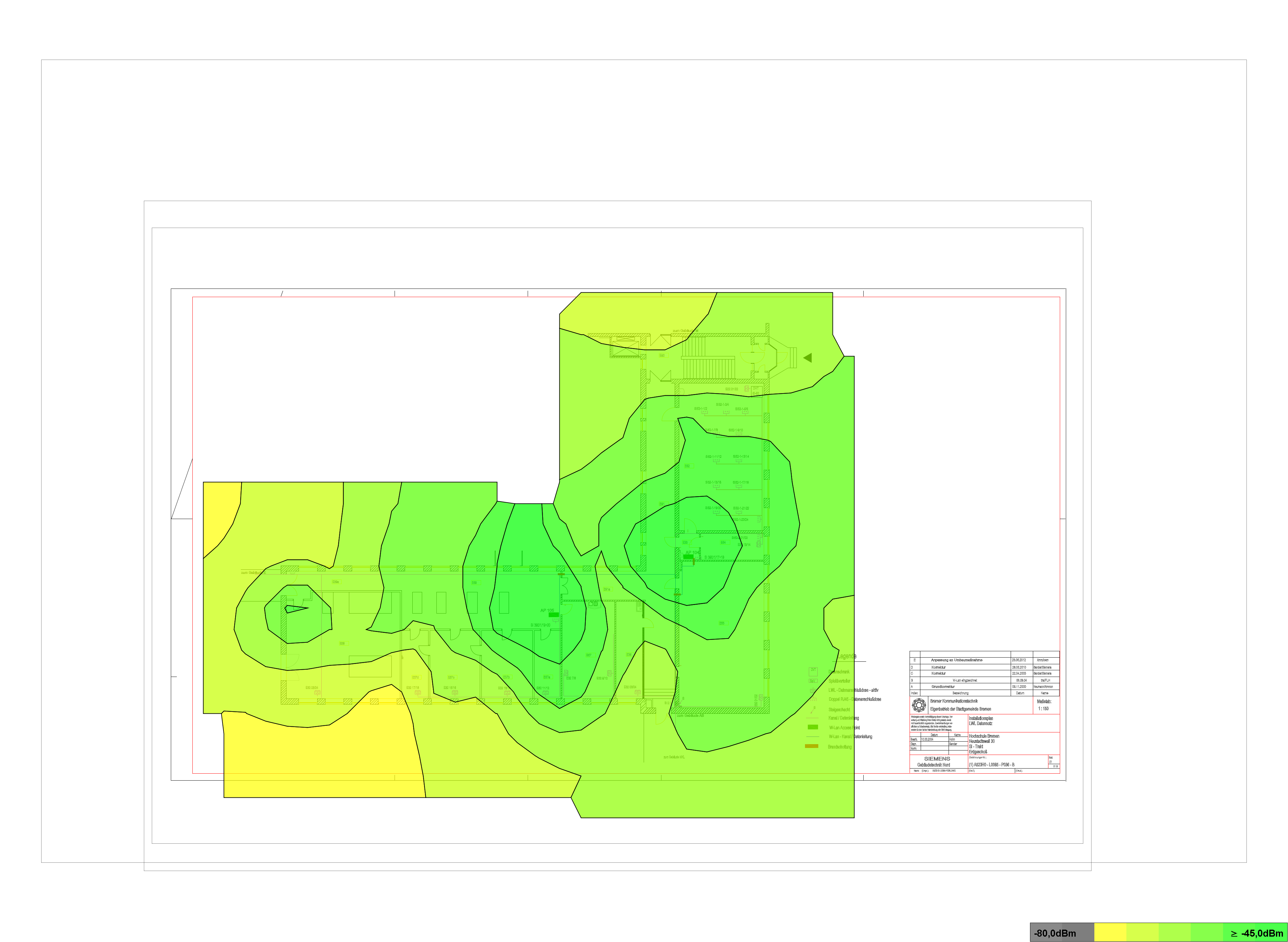Screen dimensions: 1288x942
Task: Click the Grundkorrektur revision row
Action: (943, 686)
